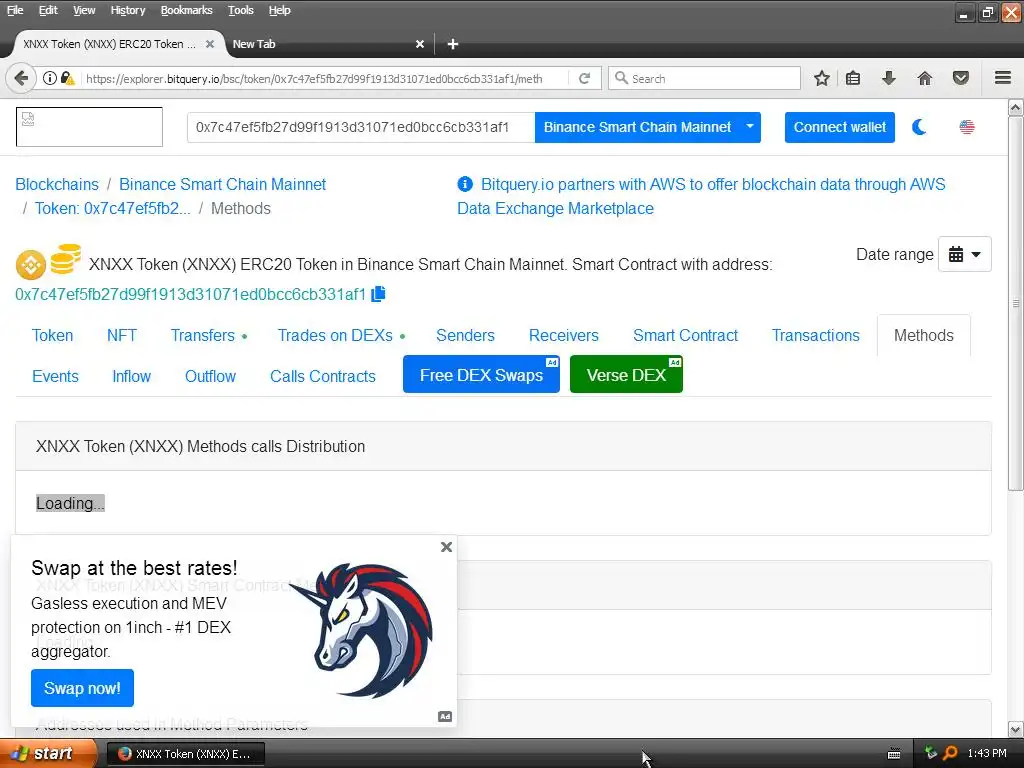
Task: Open the Help menu
Action: pyautogui.click(x=279, y=10)
